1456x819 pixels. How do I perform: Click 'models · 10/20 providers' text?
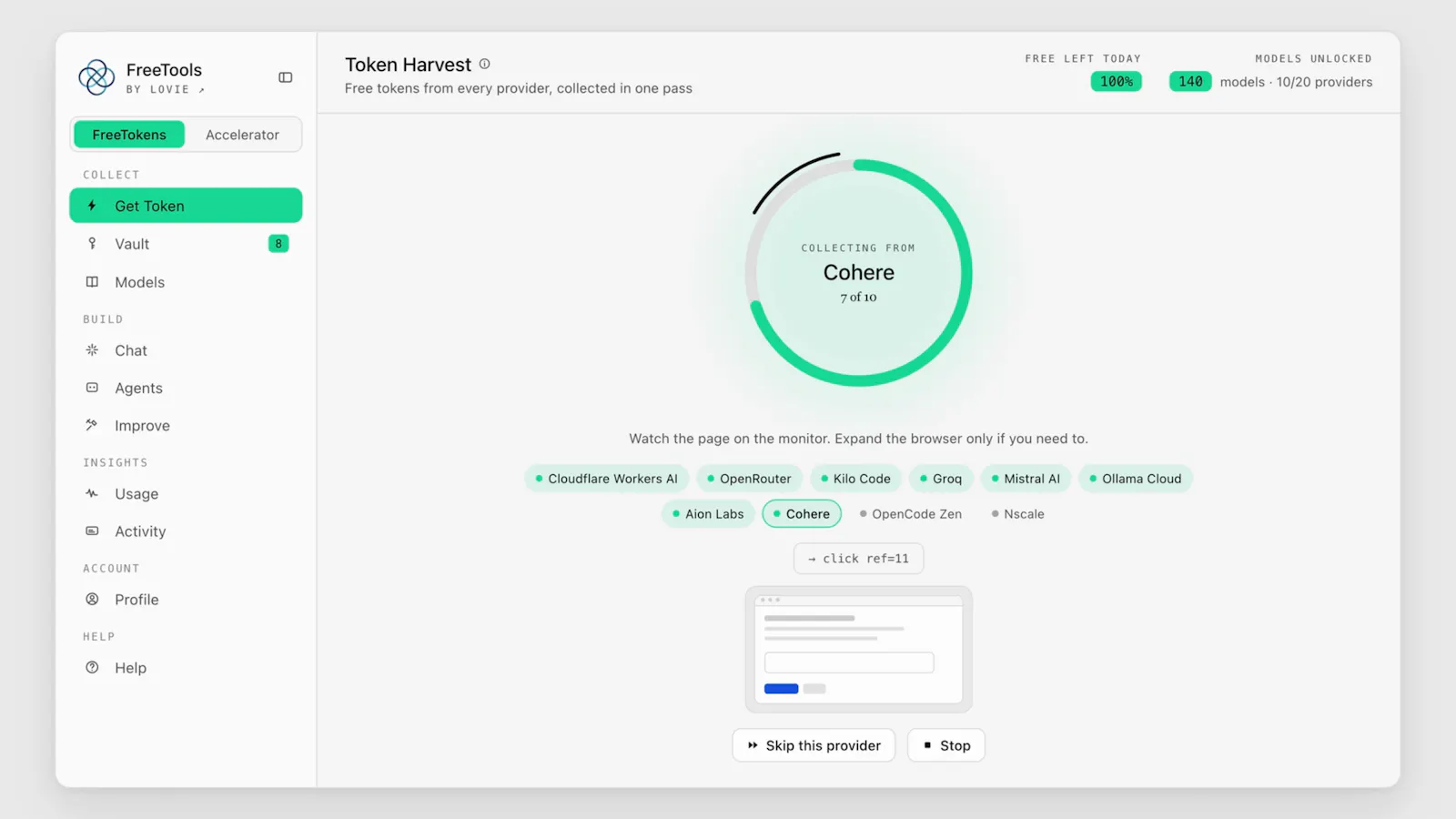click(1296, 82)
